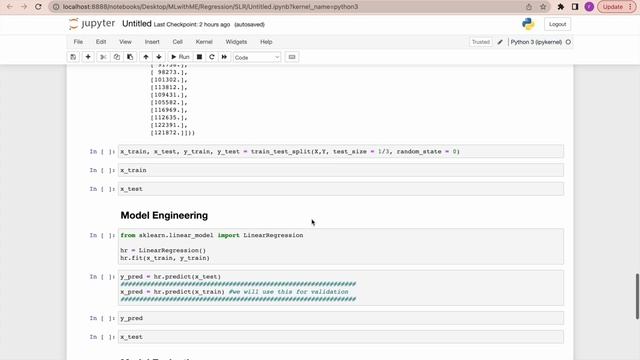The width and height of the screenshot is (640, 360).
Task: Select the y_pred = hr.predict cell
Action: [341, 288]
